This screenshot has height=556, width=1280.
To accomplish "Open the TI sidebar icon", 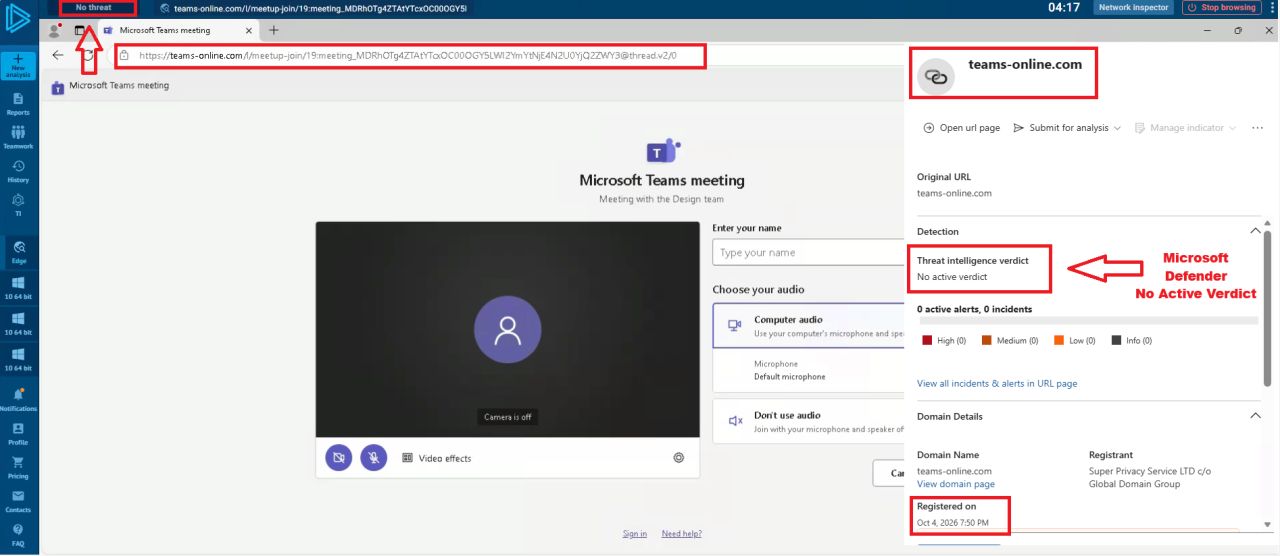I will click(x=18, y=205).
